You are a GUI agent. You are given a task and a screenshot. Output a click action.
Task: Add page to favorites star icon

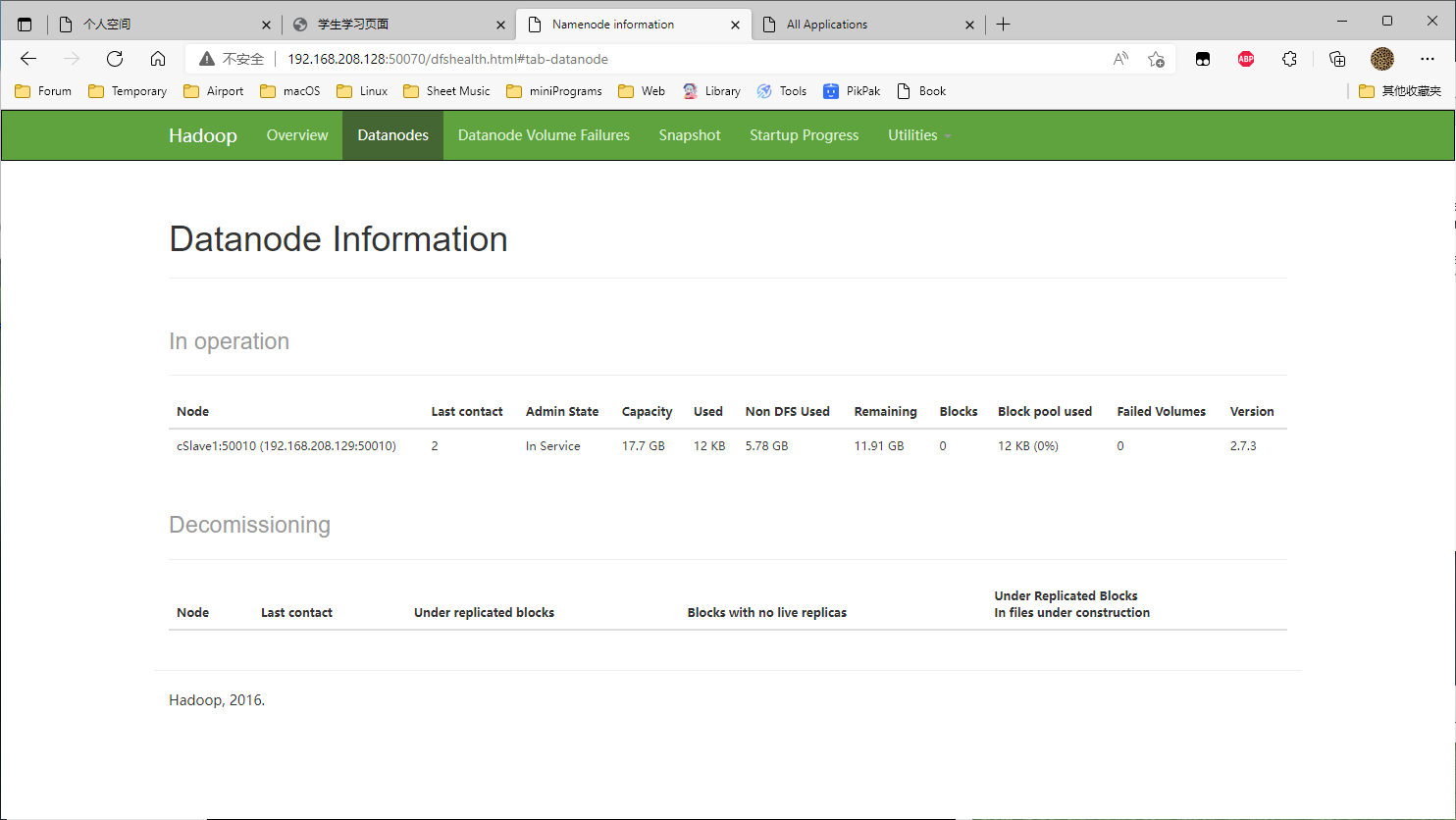tap(1156, 59)
